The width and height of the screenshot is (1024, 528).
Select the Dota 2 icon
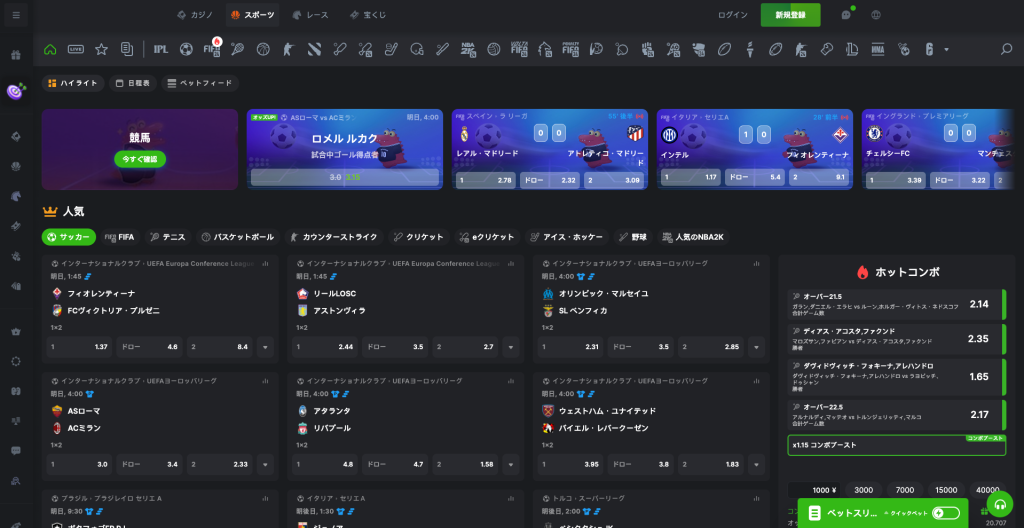click(314, 49)
